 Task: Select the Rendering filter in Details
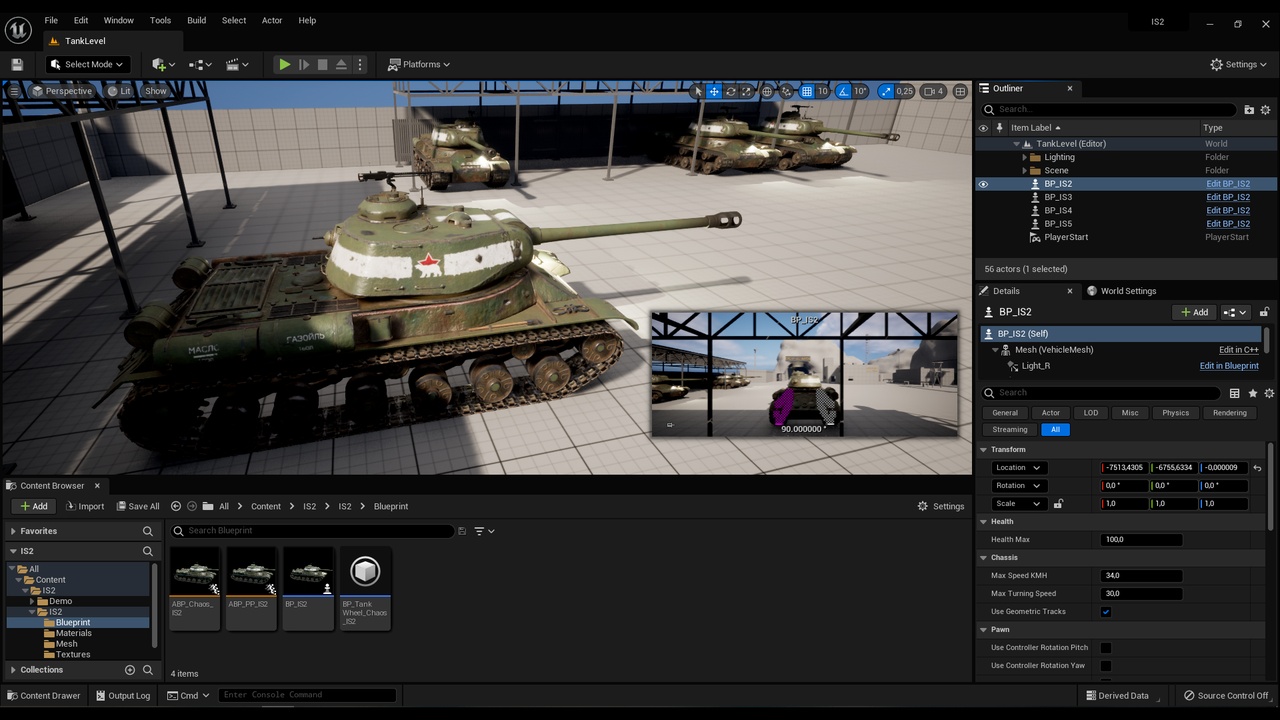point(1229,413)
